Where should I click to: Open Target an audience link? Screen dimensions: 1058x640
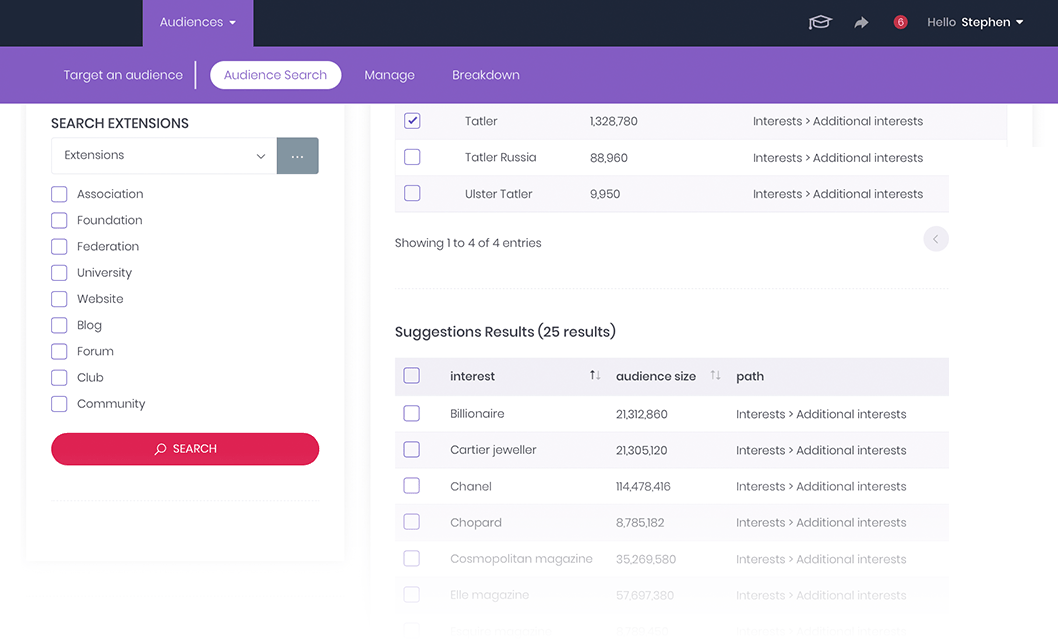click(123, 75)
